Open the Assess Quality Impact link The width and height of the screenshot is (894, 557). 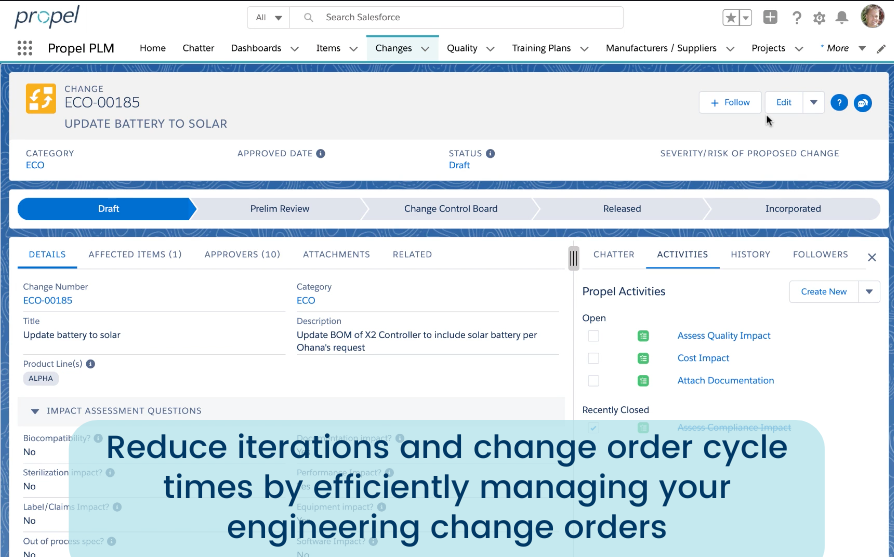pyautogui.click(x=724, y=336)
